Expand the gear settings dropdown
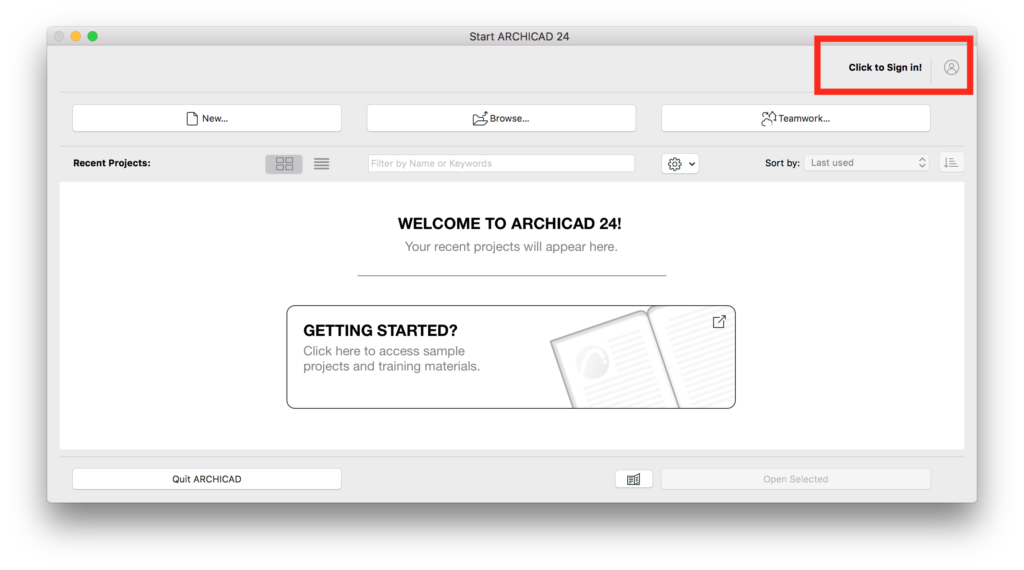The image size is (1024, 570). tap(680, 163)
